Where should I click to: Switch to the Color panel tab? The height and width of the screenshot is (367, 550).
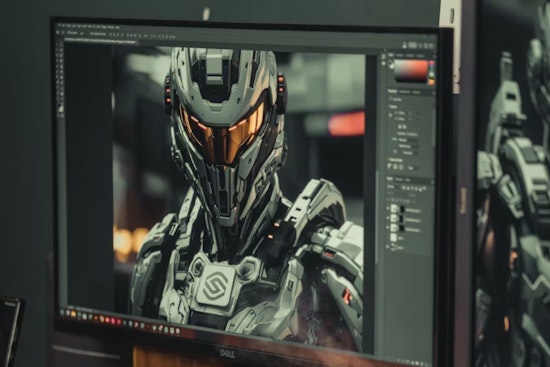coord(391,55)
